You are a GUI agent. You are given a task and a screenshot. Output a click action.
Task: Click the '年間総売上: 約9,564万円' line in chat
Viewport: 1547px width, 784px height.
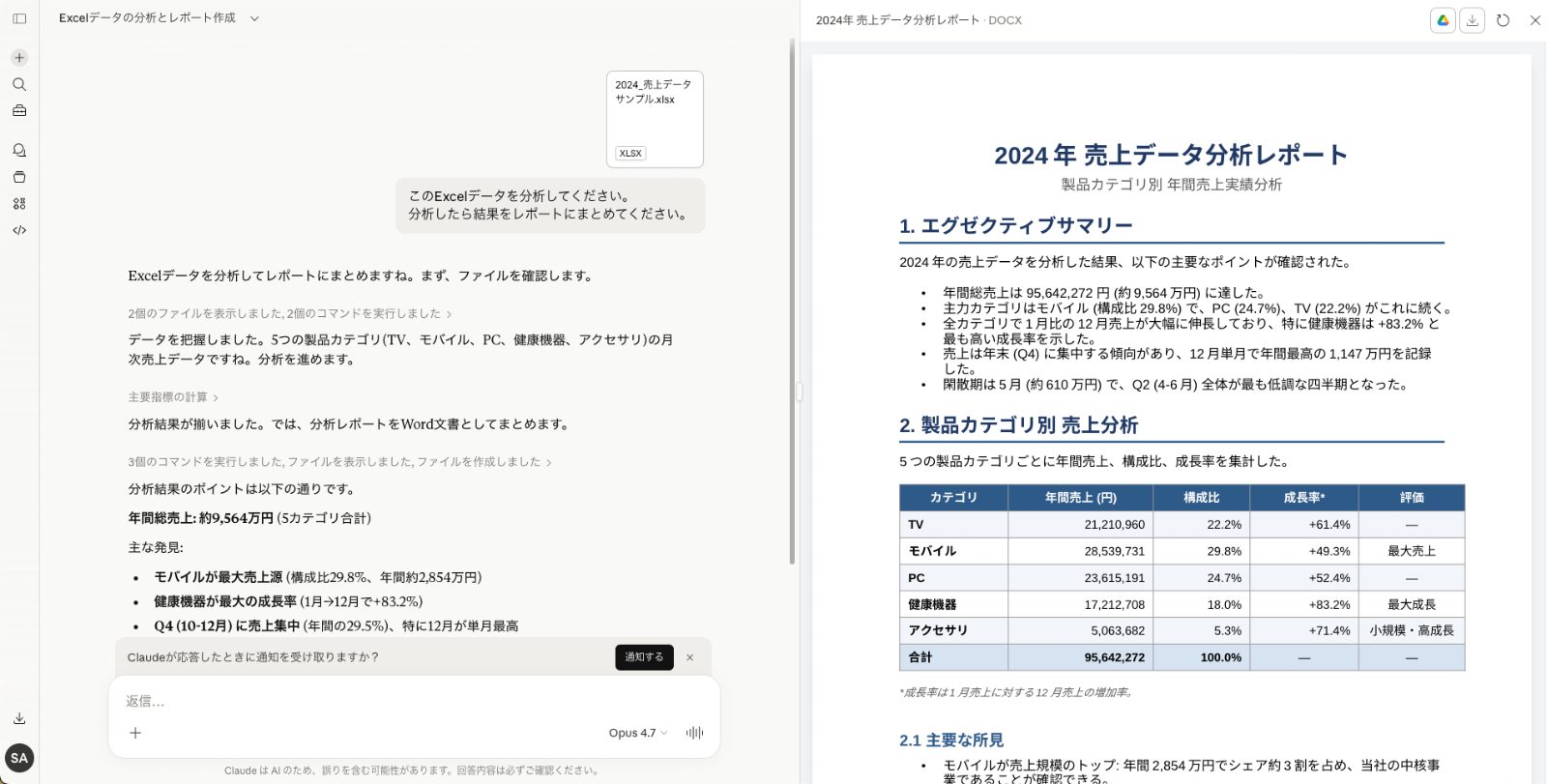click(249, 518)
